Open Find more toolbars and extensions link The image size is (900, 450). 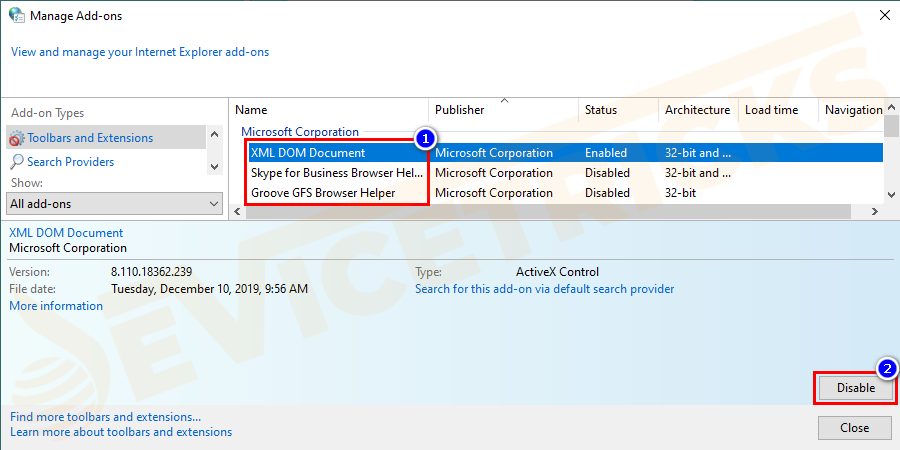pyautogui.click(x=106, y=417)
